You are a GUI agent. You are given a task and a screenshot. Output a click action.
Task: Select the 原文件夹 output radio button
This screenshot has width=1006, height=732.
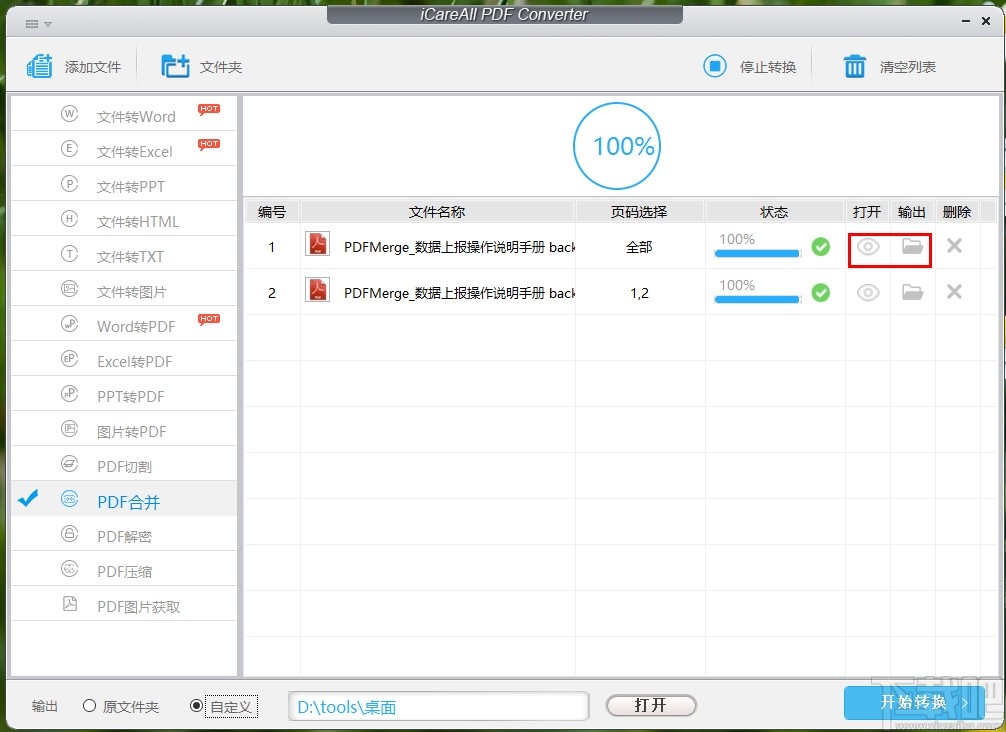tap(89, 706)
